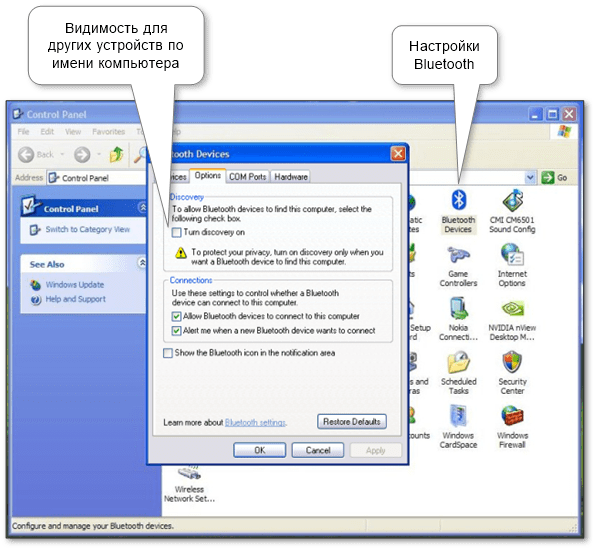Click the Control Panel title bar icon
Screen dimensions: 596x550
17,114
